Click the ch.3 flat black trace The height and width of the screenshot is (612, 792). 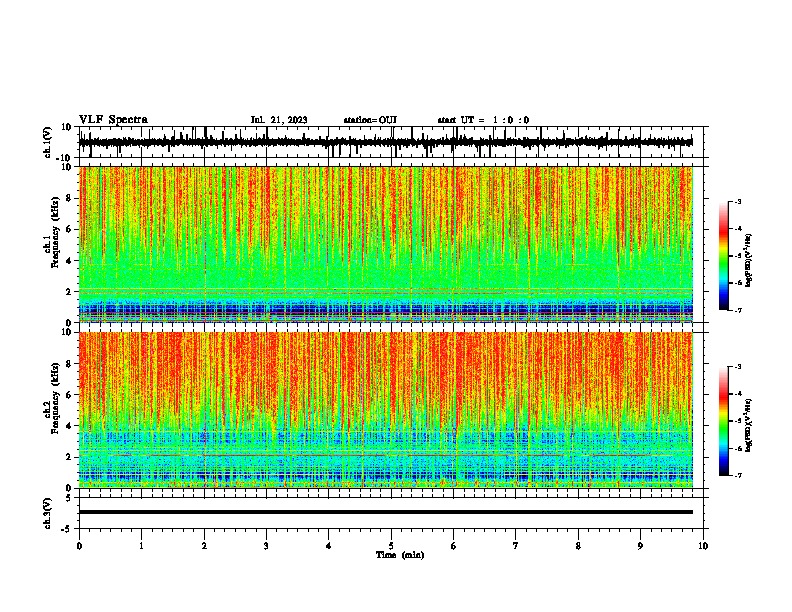click(386, 512)
